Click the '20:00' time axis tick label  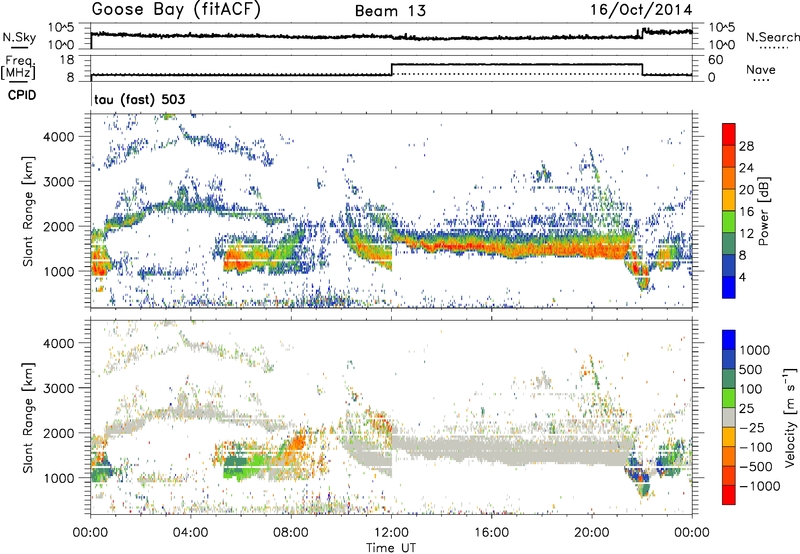[x=591, y=533]
